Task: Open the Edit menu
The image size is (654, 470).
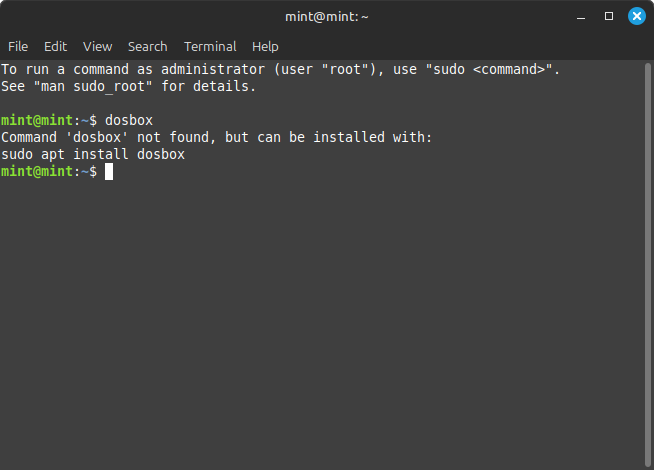Action: 55,46
